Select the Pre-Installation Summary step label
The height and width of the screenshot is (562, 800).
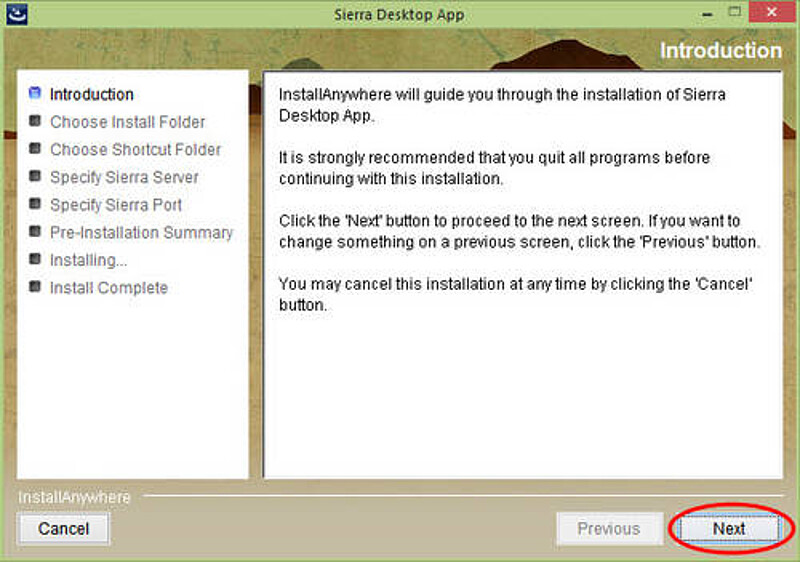point(141,233)
